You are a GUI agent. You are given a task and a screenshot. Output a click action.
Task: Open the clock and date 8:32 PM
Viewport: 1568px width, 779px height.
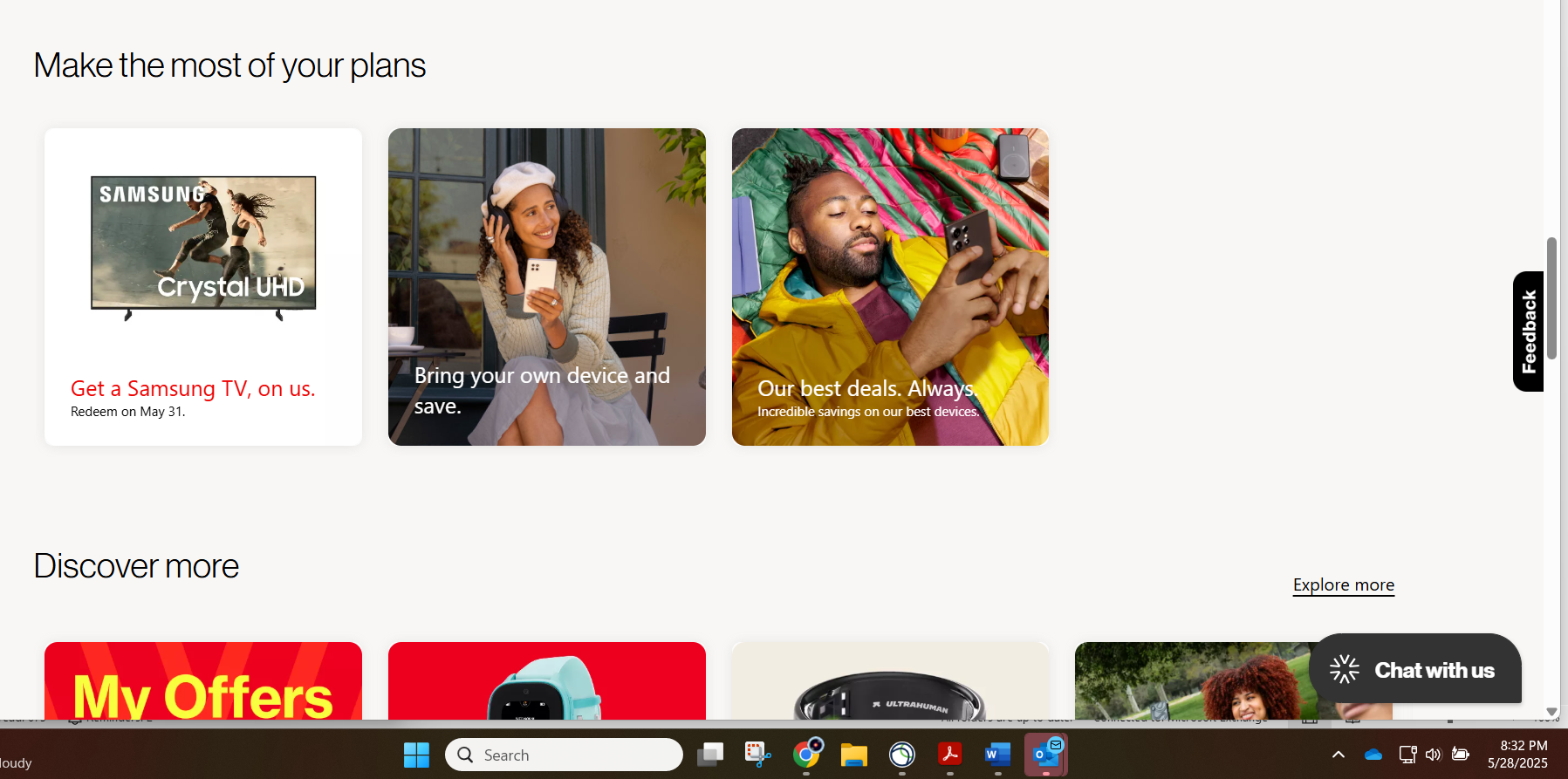(x=1518, y=755)
